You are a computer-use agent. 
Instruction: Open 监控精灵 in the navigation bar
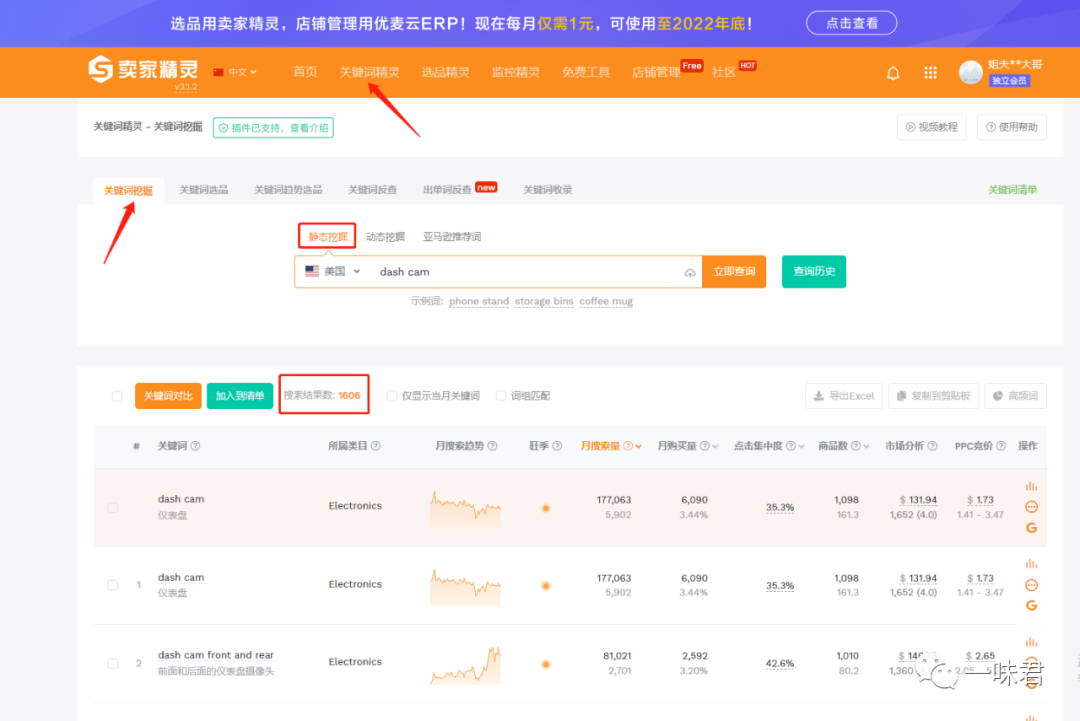516,72
